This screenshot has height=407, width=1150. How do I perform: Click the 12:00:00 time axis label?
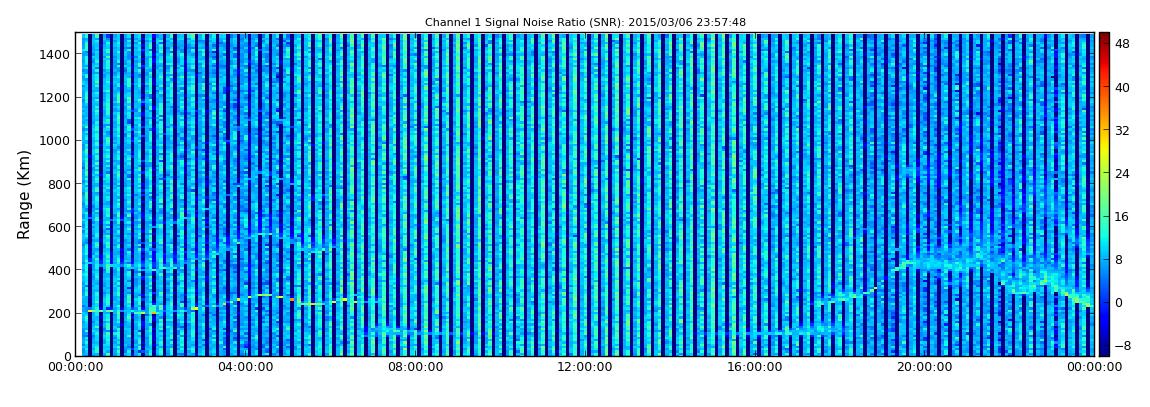585,367
